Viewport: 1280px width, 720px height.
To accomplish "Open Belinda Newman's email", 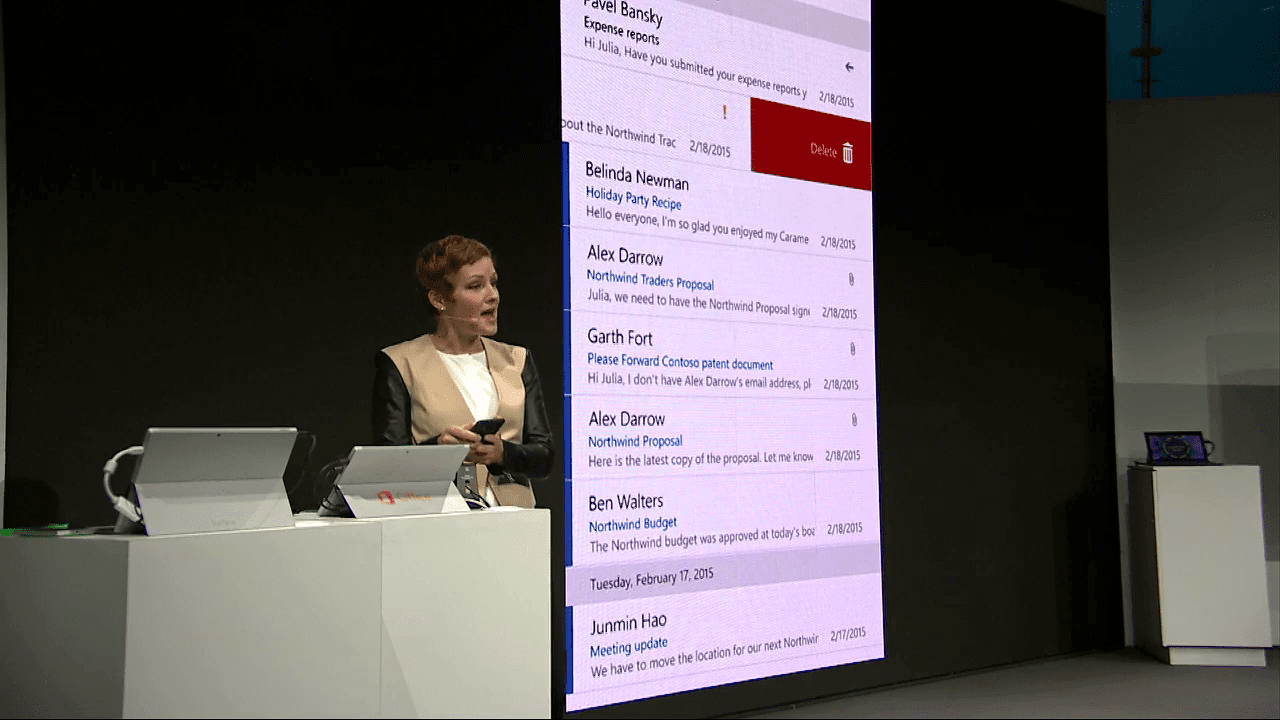I will pos(720,200).
